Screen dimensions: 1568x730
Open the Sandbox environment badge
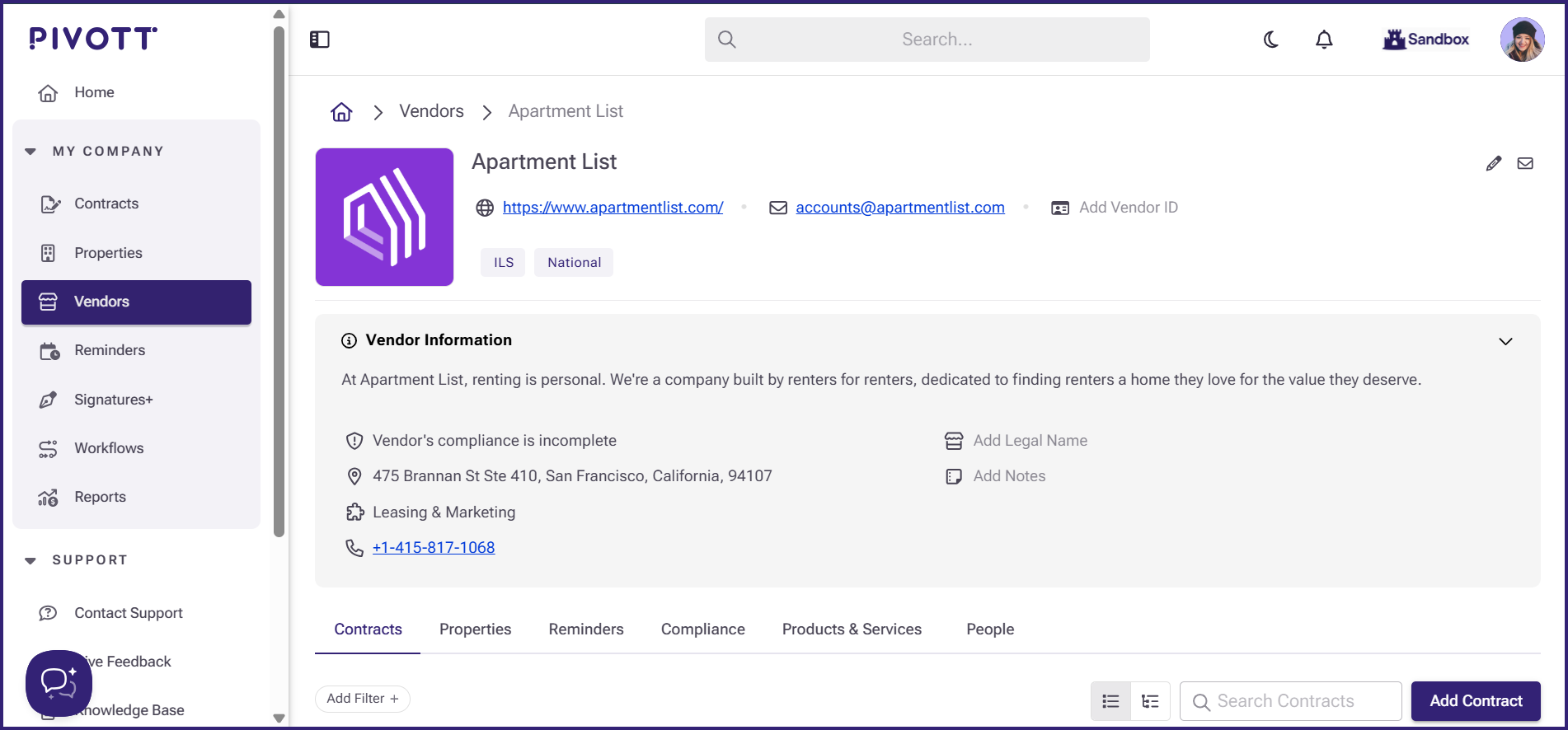point(1426,40)
